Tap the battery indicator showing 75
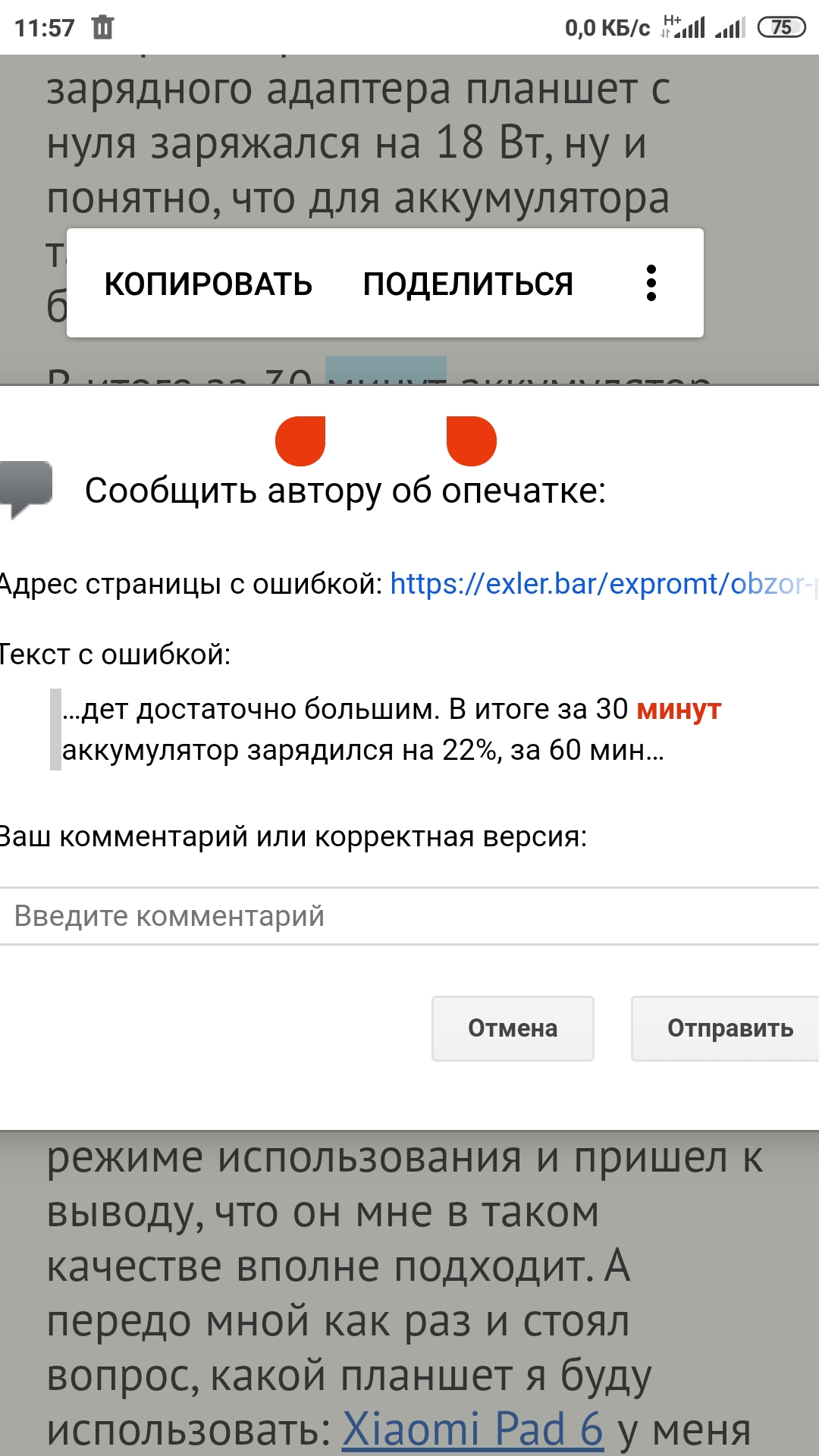 pos(781,28)
